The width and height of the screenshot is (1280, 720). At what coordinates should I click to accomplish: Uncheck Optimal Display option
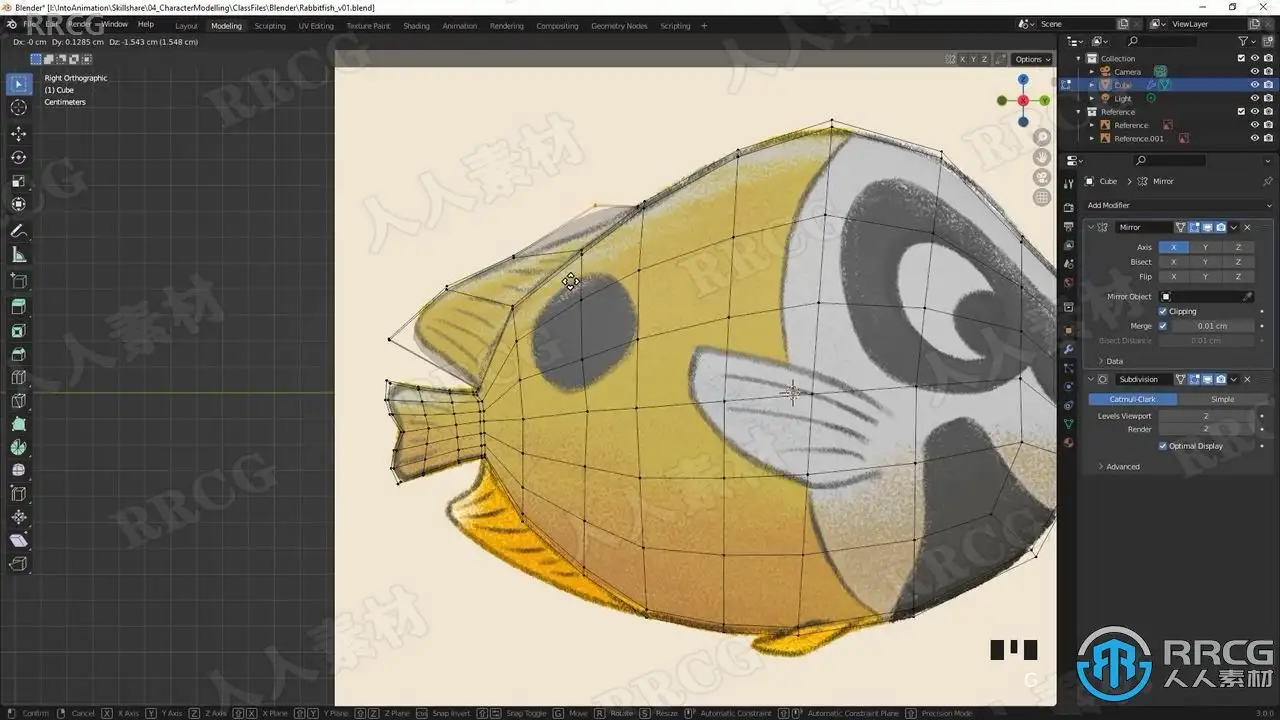click(x=1162, y=446)
